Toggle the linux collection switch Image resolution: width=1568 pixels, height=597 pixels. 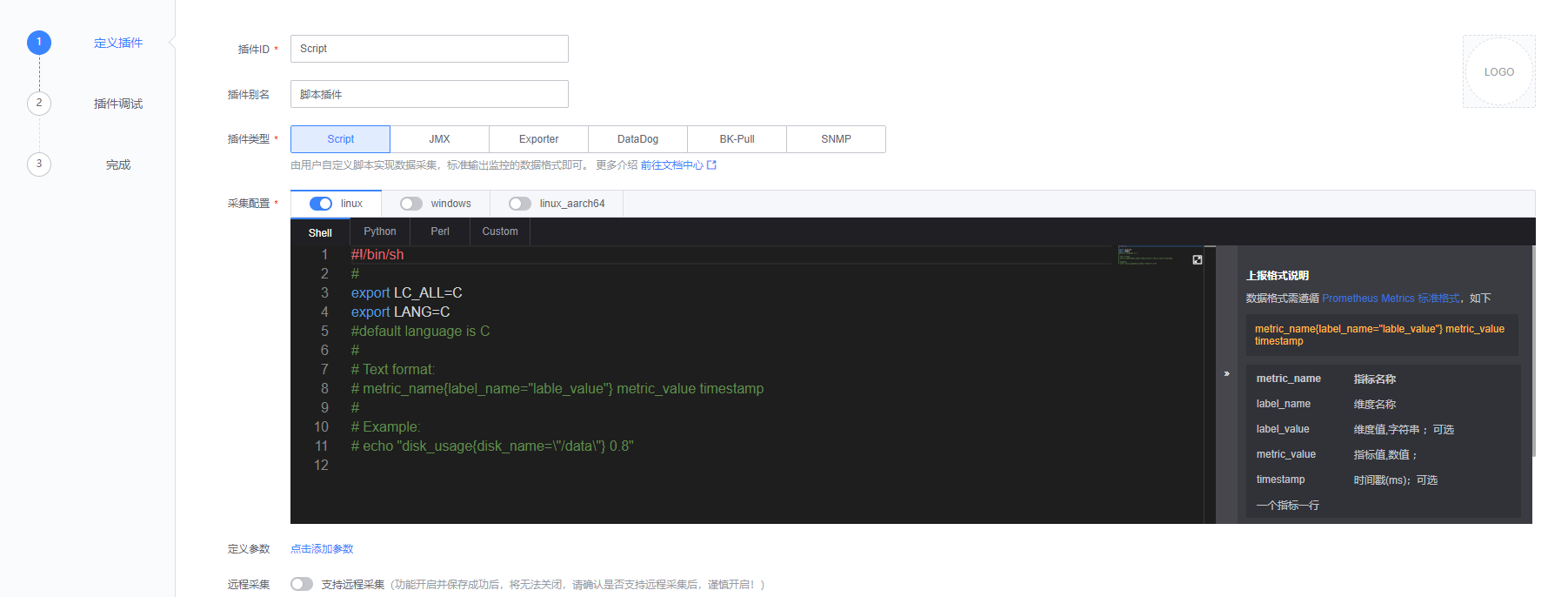pos(321,204)
